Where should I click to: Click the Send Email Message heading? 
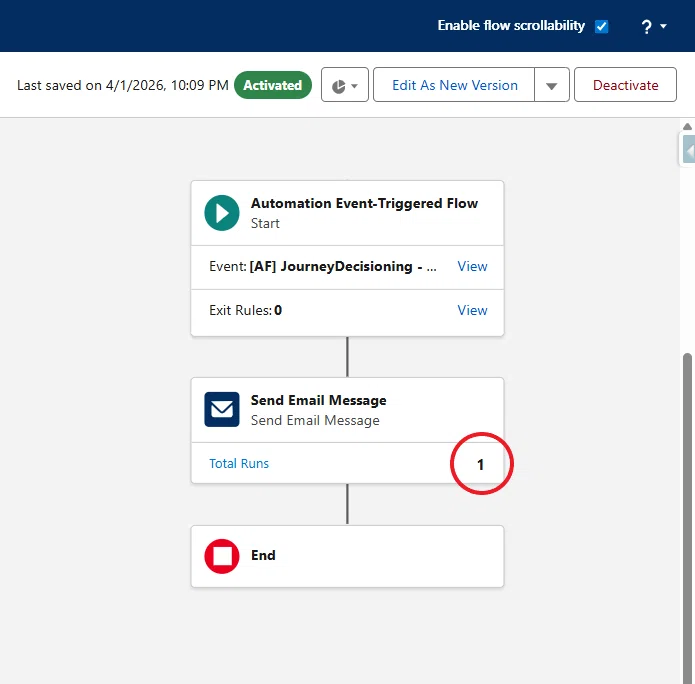(318, 400)
